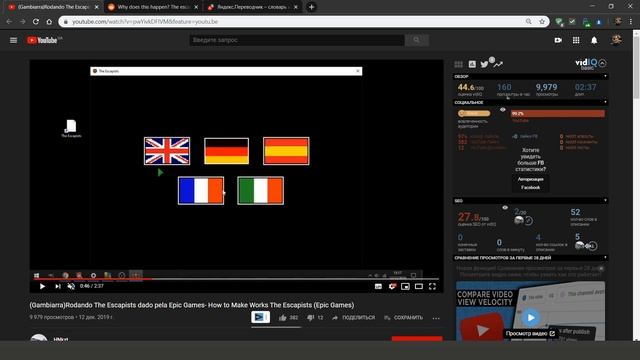Screen dimensions: 640x360
Task: Open the Chrome profile avatar
Action: pos(618,22)
